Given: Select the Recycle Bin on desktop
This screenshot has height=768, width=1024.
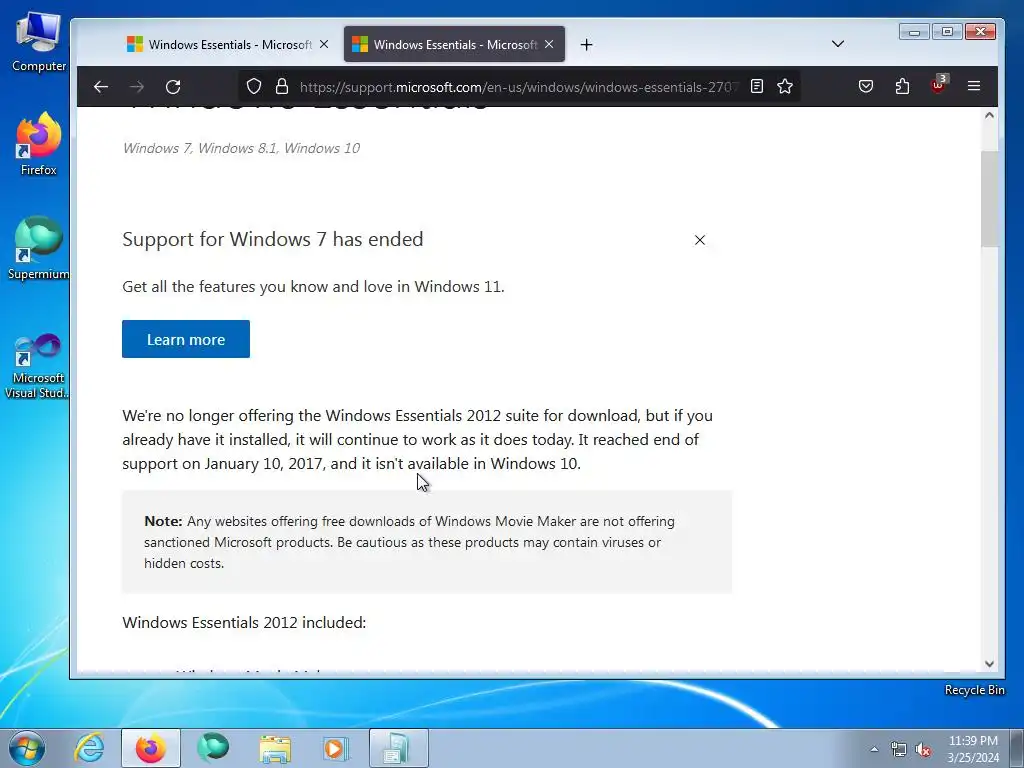Looking at the screenshot, I should pyautogui.click(x=974, y=690).
